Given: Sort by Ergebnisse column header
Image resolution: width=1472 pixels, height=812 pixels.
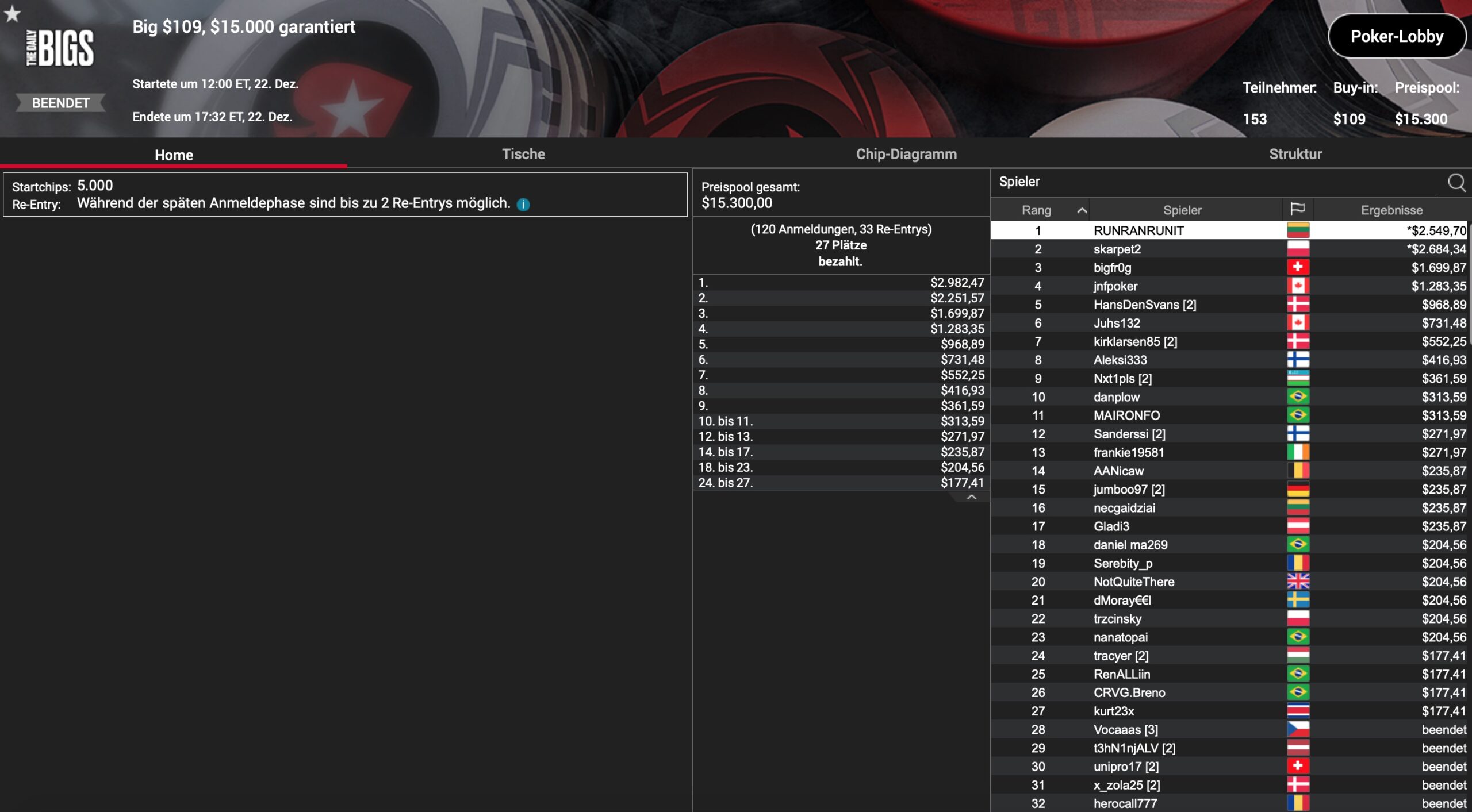Looking at the screenshot, I should (x=1391, y=210).
